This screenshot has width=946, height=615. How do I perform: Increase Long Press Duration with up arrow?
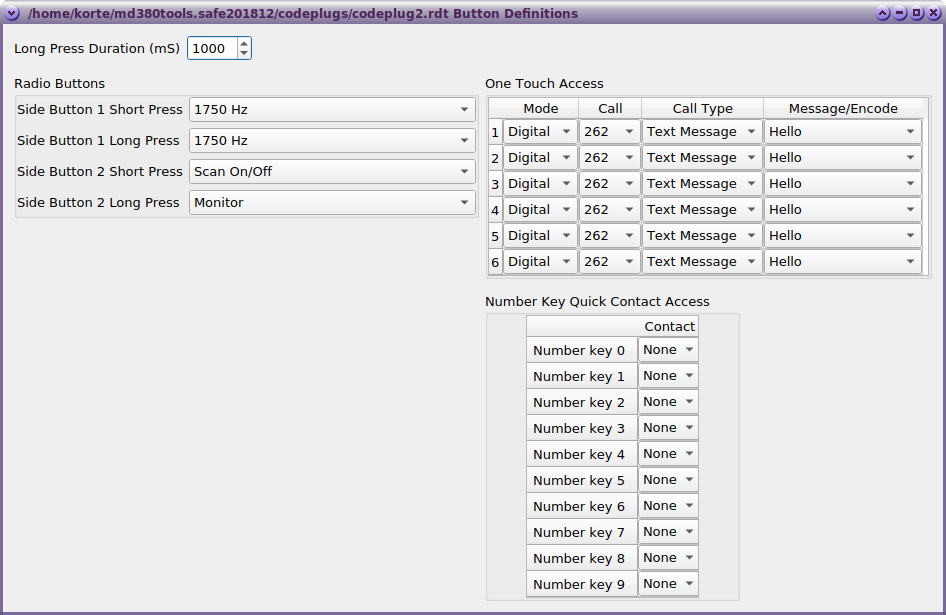(x=244, y=43)
